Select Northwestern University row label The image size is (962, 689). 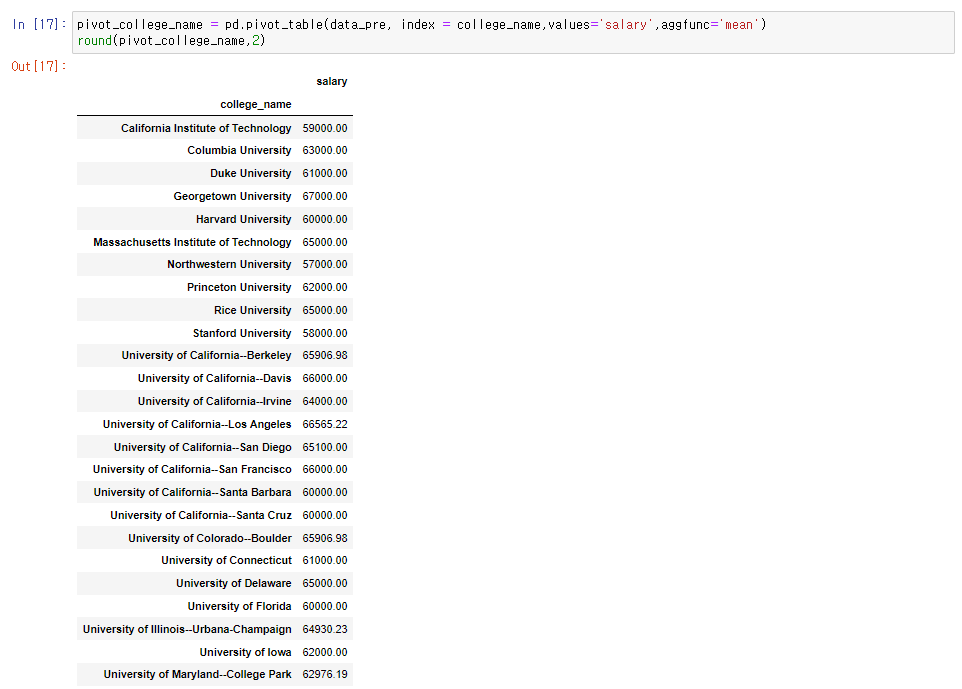tap(229, 264)
